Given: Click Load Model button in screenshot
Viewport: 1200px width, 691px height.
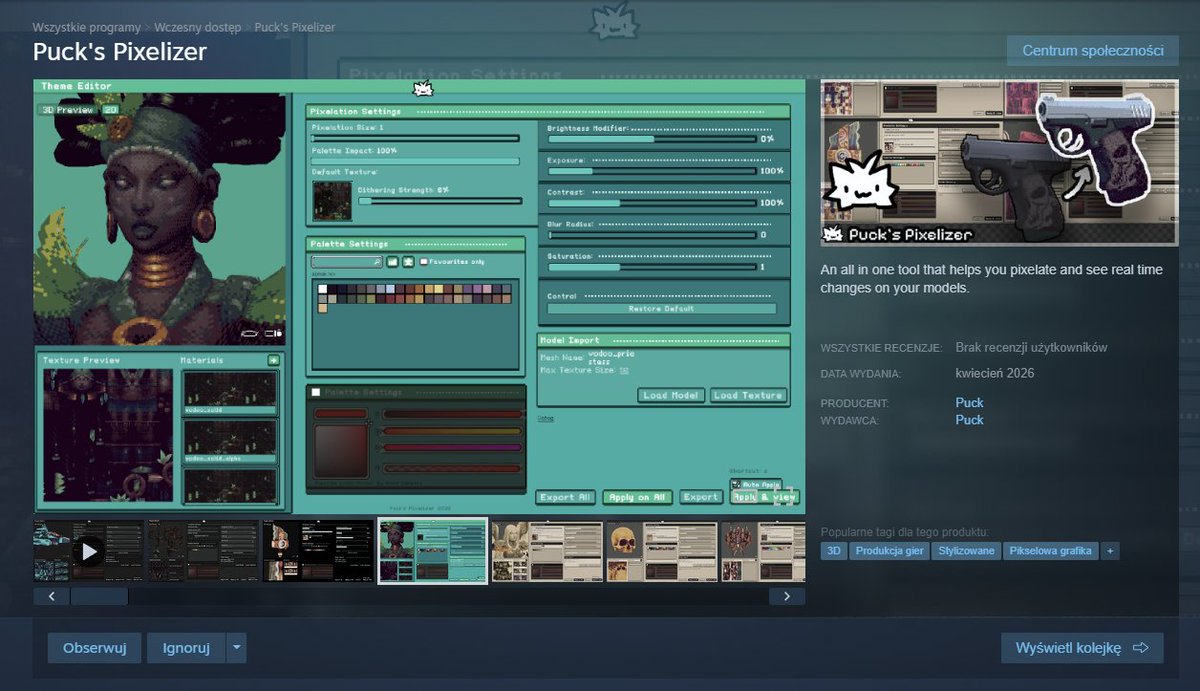Looking at the screenshot, I should point(671,395).
